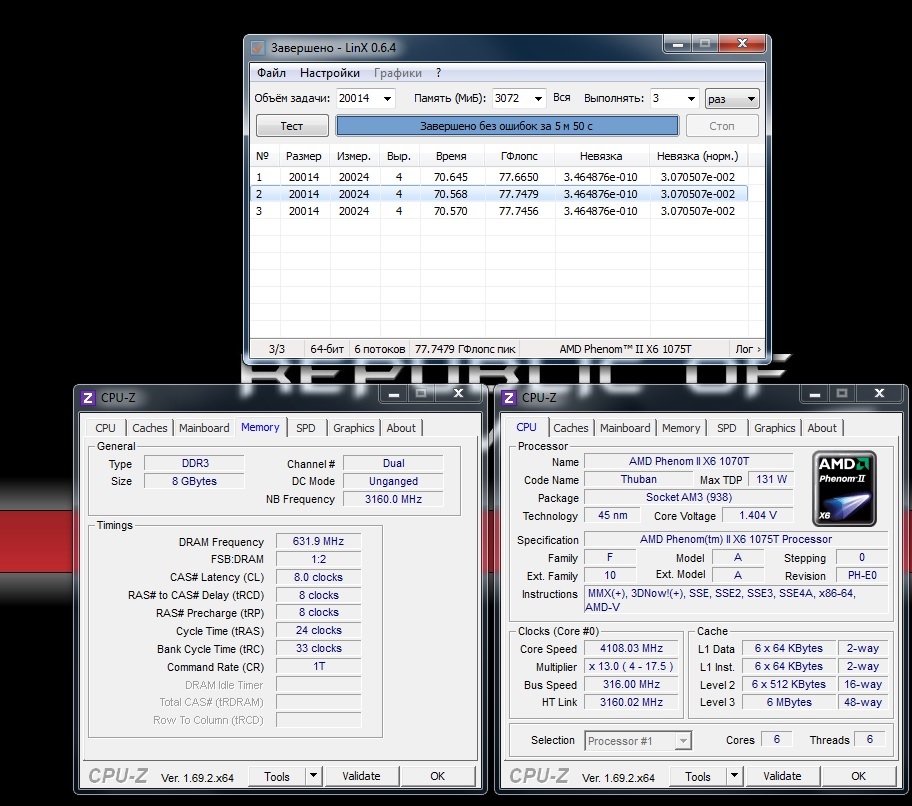912x806 pixels.
Task: Click the CPU-Z Memory window title icon
Action: click(x=88, y=398)
